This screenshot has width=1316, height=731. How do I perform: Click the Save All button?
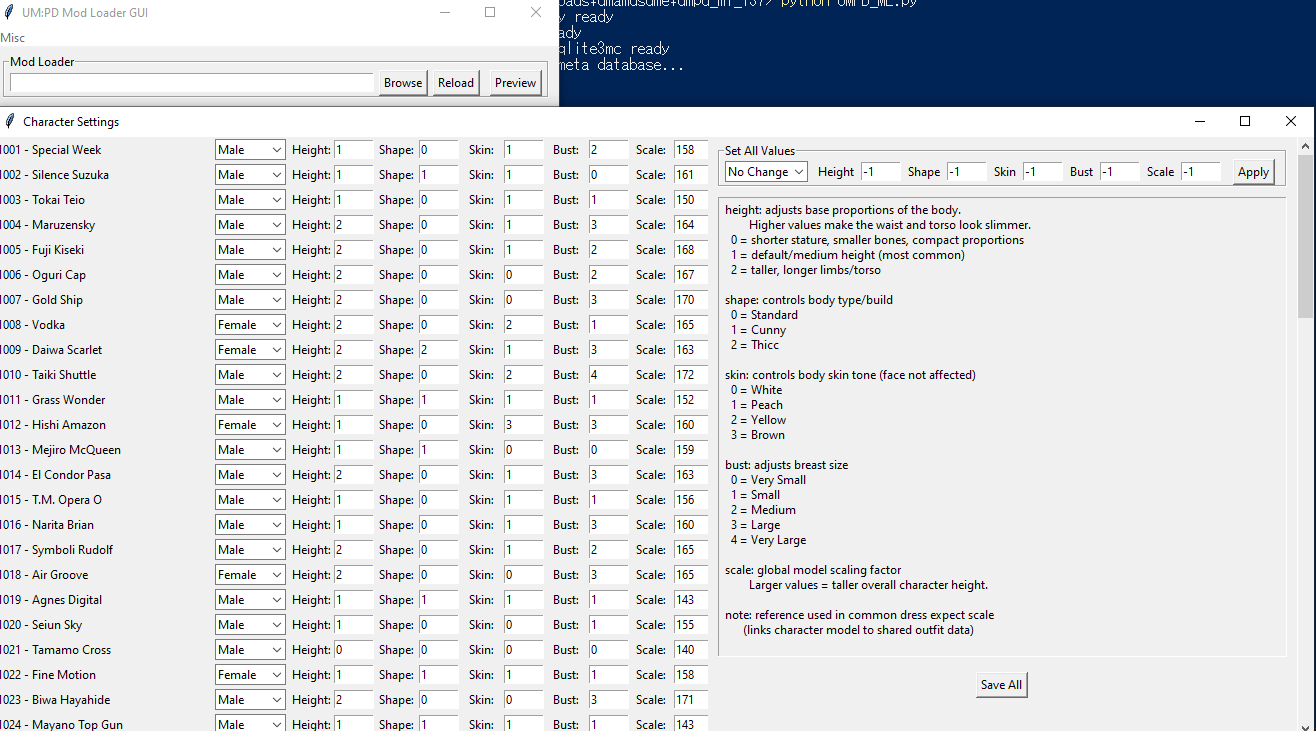[1001, 685]
